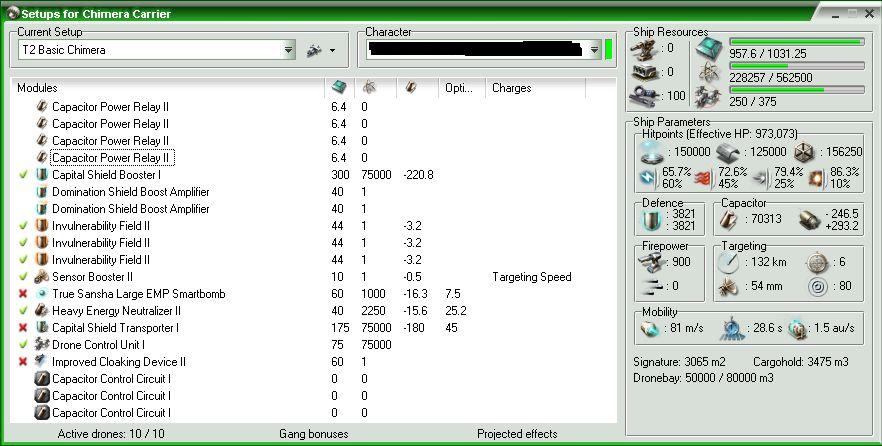Click the capacitor recharge battery icon

[808, 220]
